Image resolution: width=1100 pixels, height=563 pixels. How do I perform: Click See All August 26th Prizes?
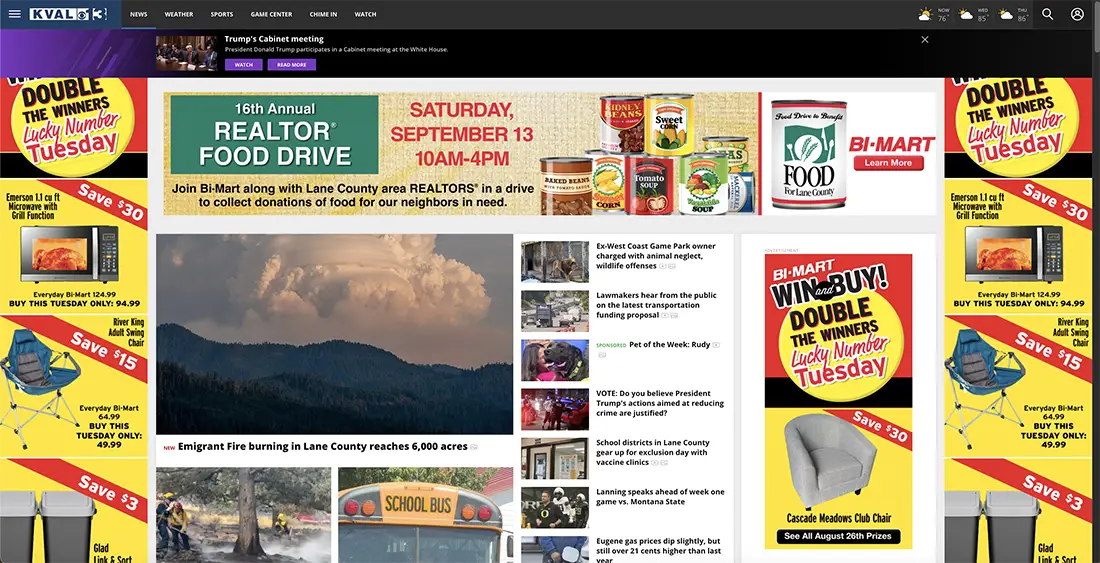838,536
